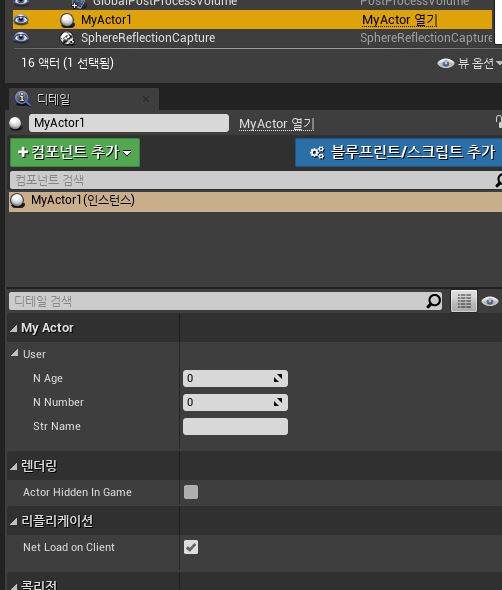Collapse the 리플리케이션 category
Viewport: 502px width, 590px height.
pyautogui.click(x=14, y=522)
